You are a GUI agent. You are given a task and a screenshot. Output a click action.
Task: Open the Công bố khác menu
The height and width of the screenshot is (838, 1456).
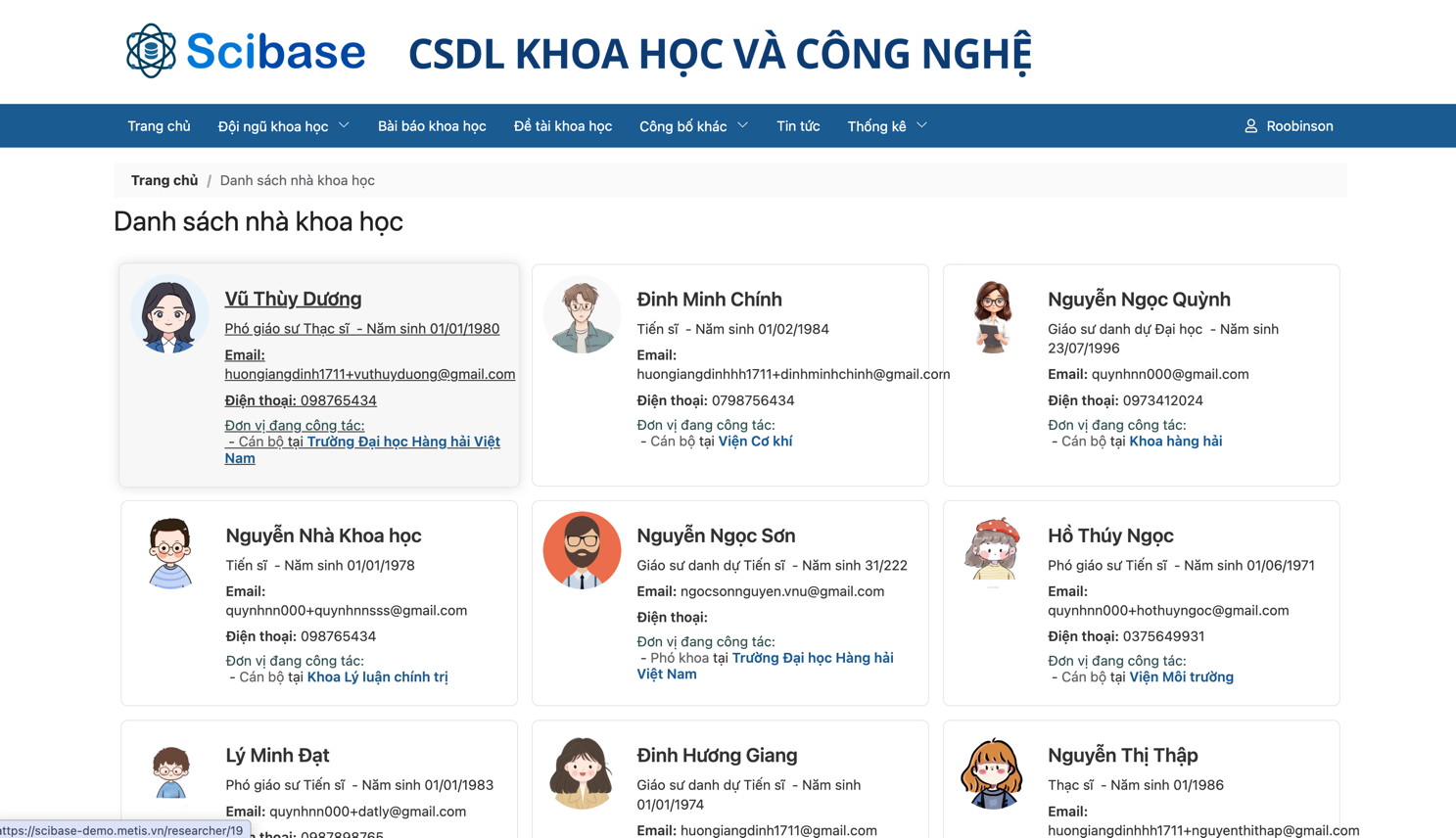[x=683, y=126]
